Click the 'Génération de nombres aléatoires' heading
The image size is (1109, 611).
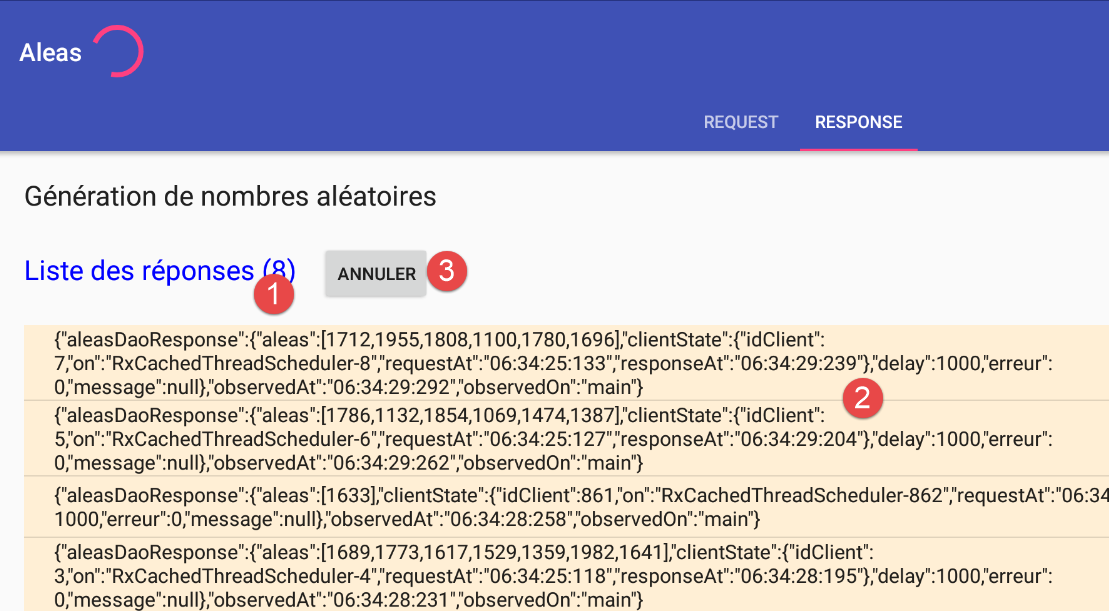[x=230, y=196]
